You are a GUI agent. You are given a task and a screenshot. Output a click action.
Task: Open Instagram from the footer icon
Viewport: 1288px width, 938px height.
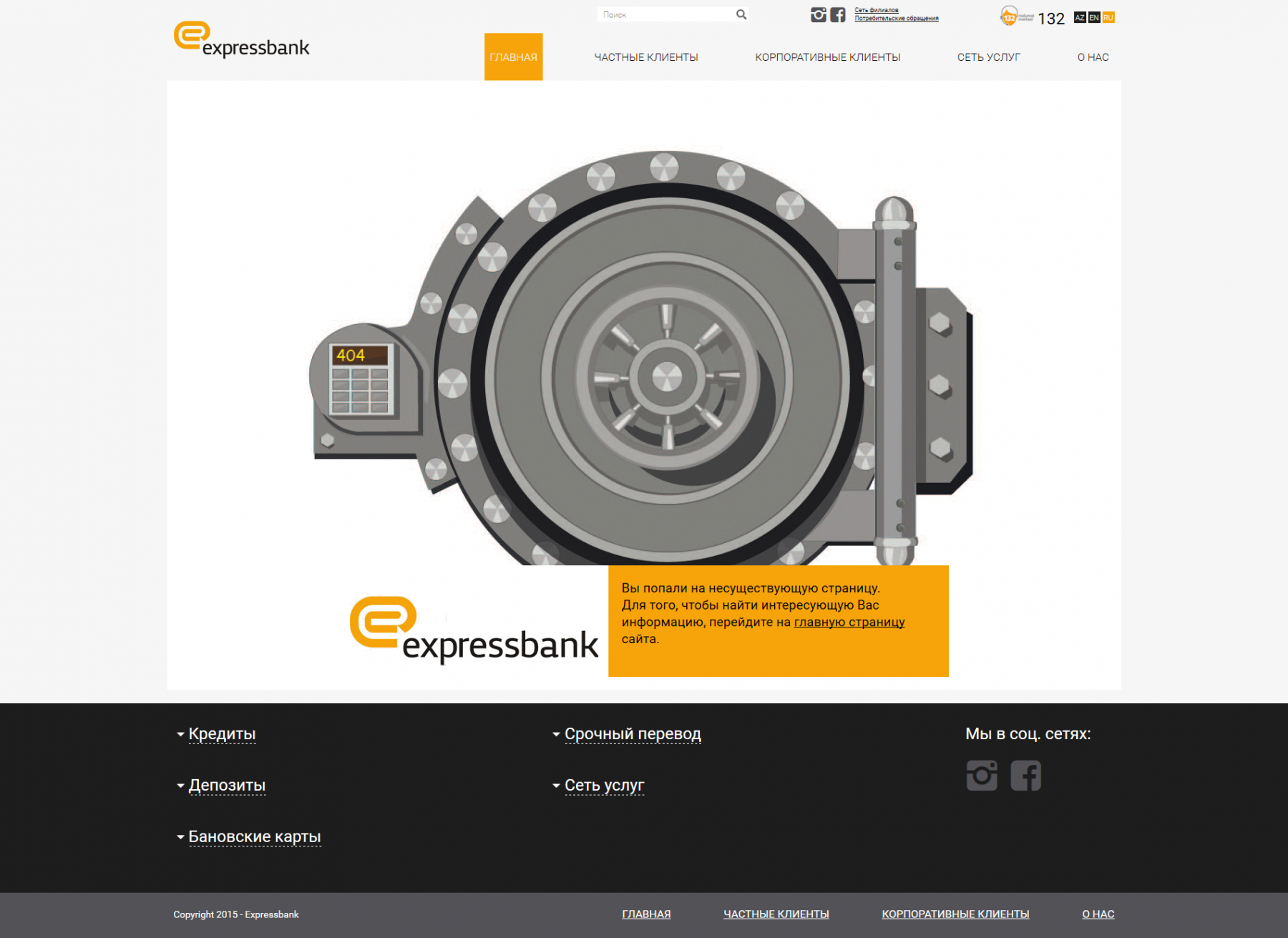[x=982, y=776]
